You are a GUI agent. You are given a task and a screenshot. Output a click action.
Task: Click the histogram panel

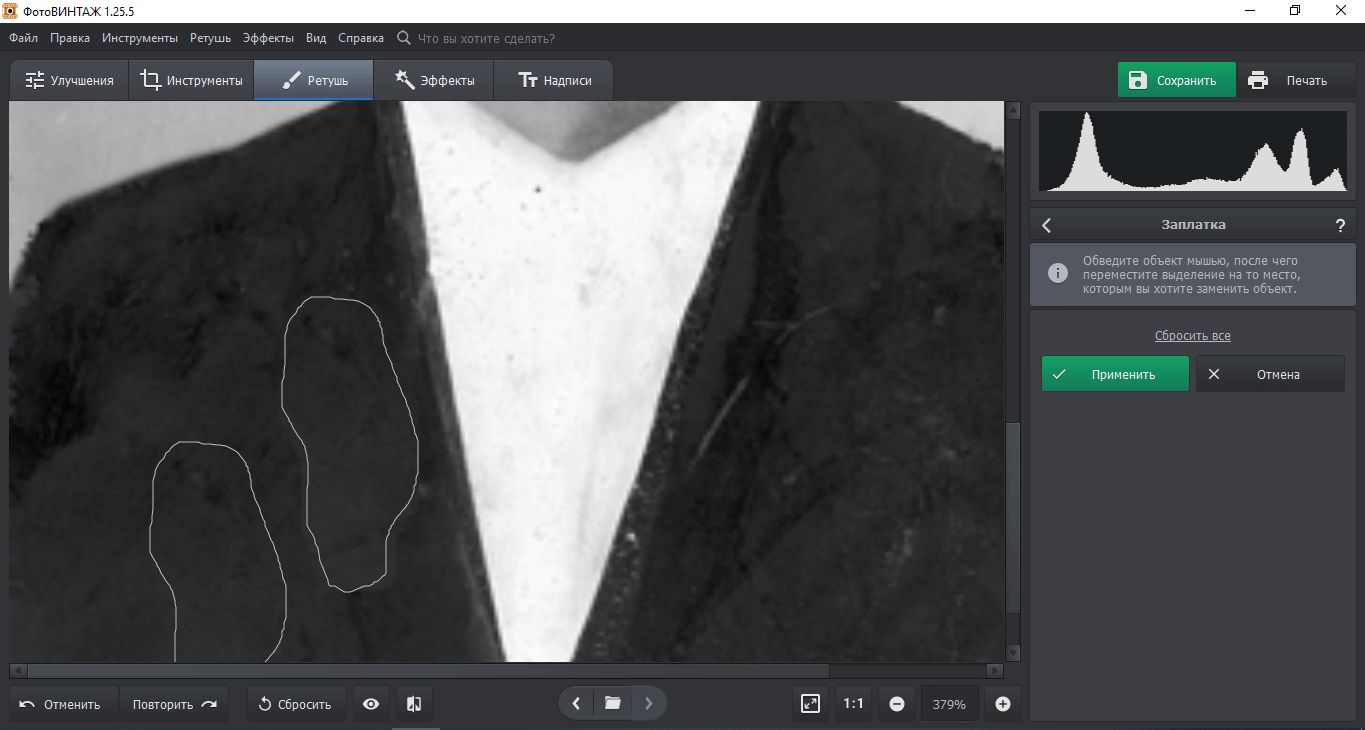[1193, 151]
